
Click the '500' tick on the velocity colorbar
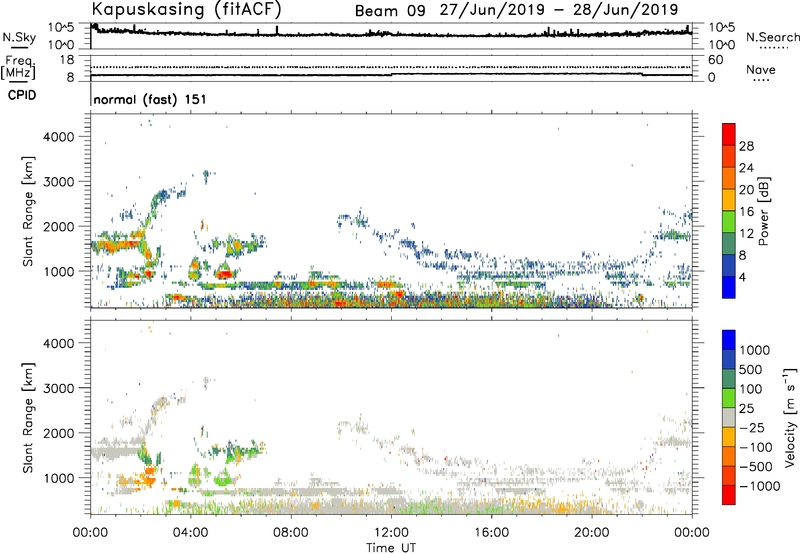click(752, 369)
